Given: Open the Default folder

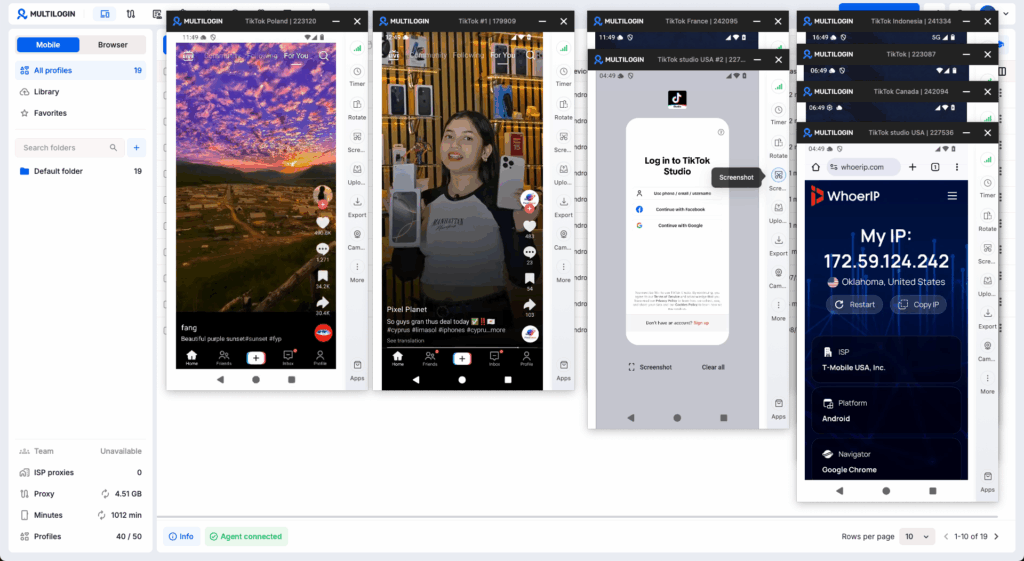Looking at the screenshot, I should click(81, 171).
